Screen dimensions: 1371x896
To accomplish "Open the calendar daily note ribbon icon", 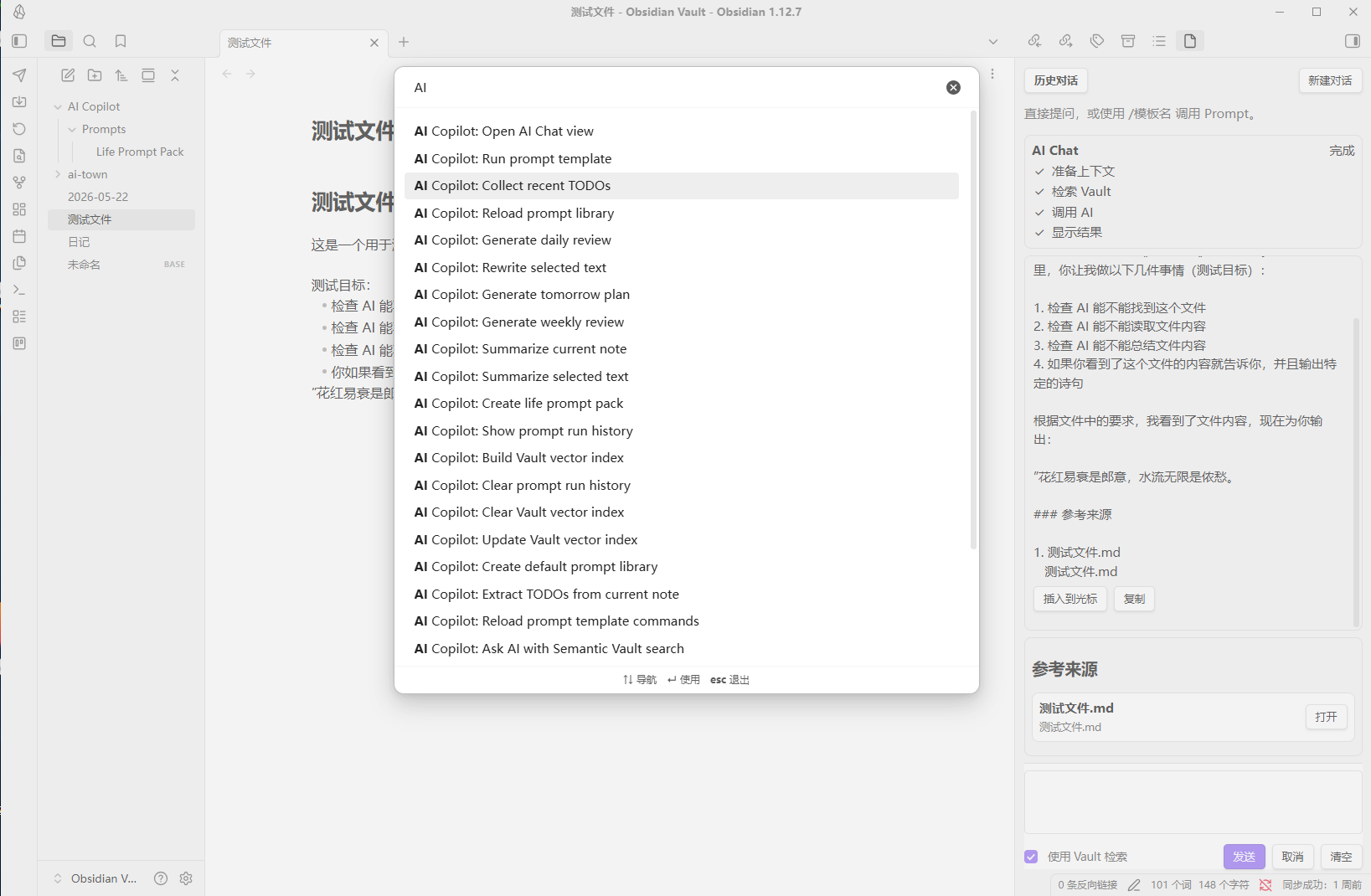I will (19, 236).
